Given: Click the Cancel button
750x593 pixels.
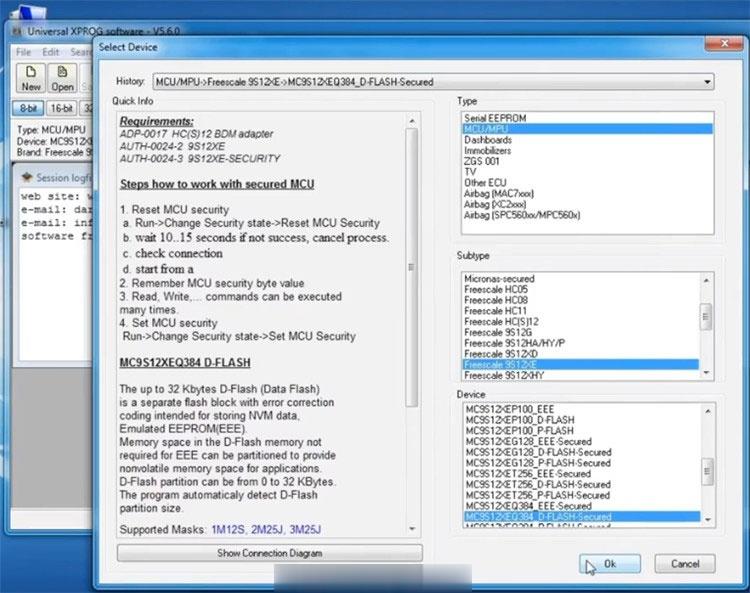Looking at the screenshot, I should 685,564.
